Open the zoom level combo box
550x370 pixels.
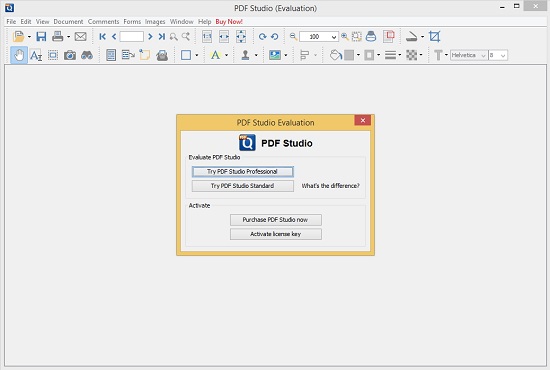click(318, 36)
